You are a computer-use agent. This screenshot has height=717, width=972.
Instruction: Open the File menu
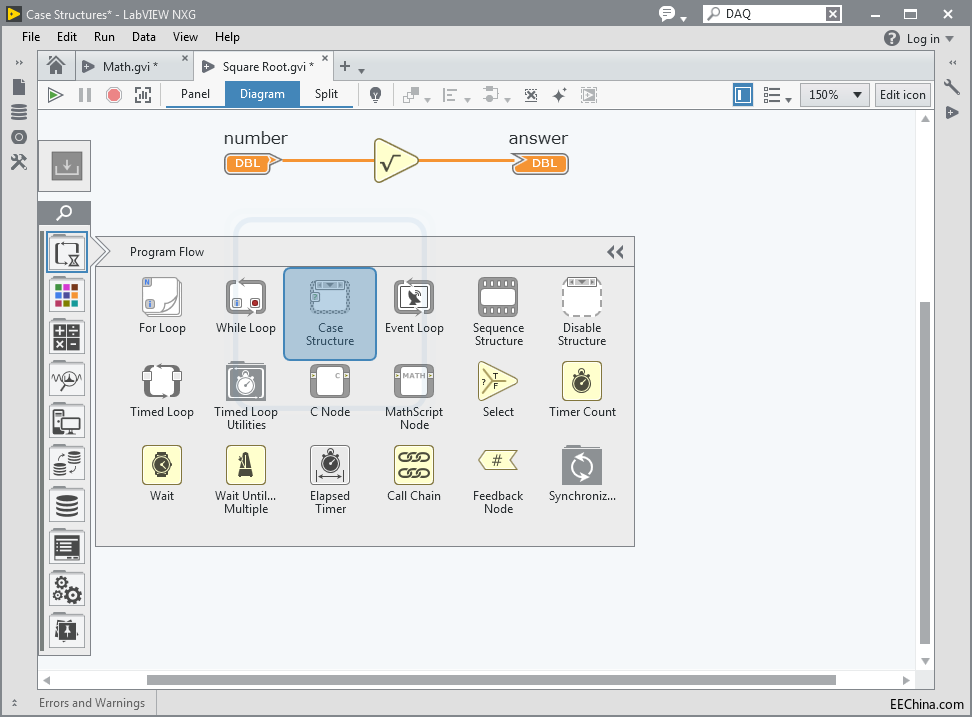click(x=31, y=37)
